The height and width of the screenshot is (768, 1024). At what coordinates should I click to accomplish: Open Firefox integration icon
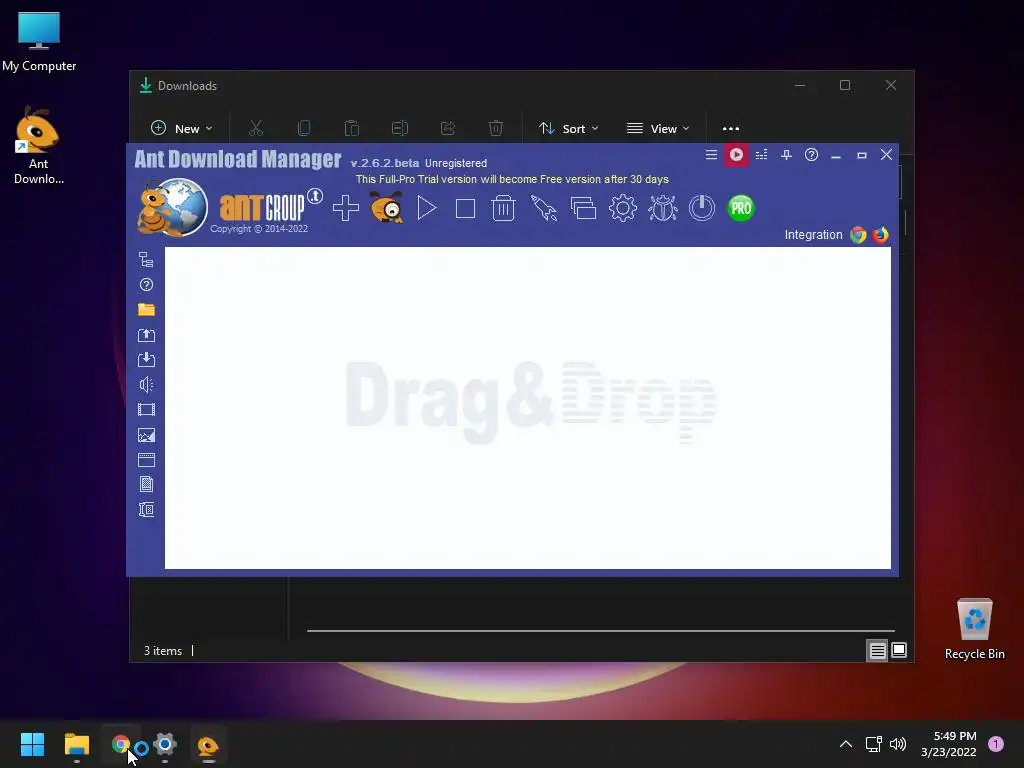[880, 235]
